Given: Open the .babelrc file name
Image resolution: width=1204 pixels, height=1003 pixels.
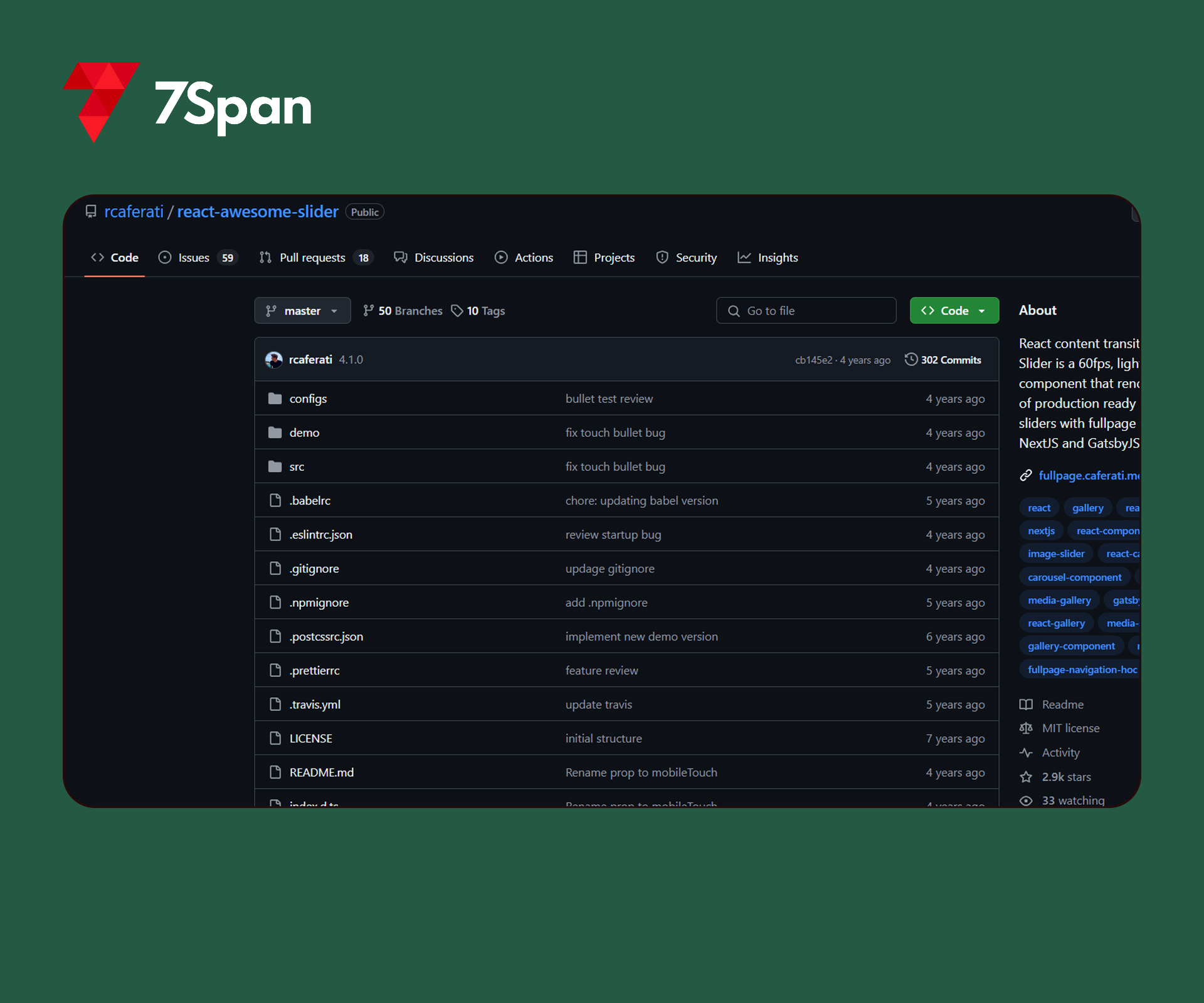Looking at the screenshot, I should point(310,500).
